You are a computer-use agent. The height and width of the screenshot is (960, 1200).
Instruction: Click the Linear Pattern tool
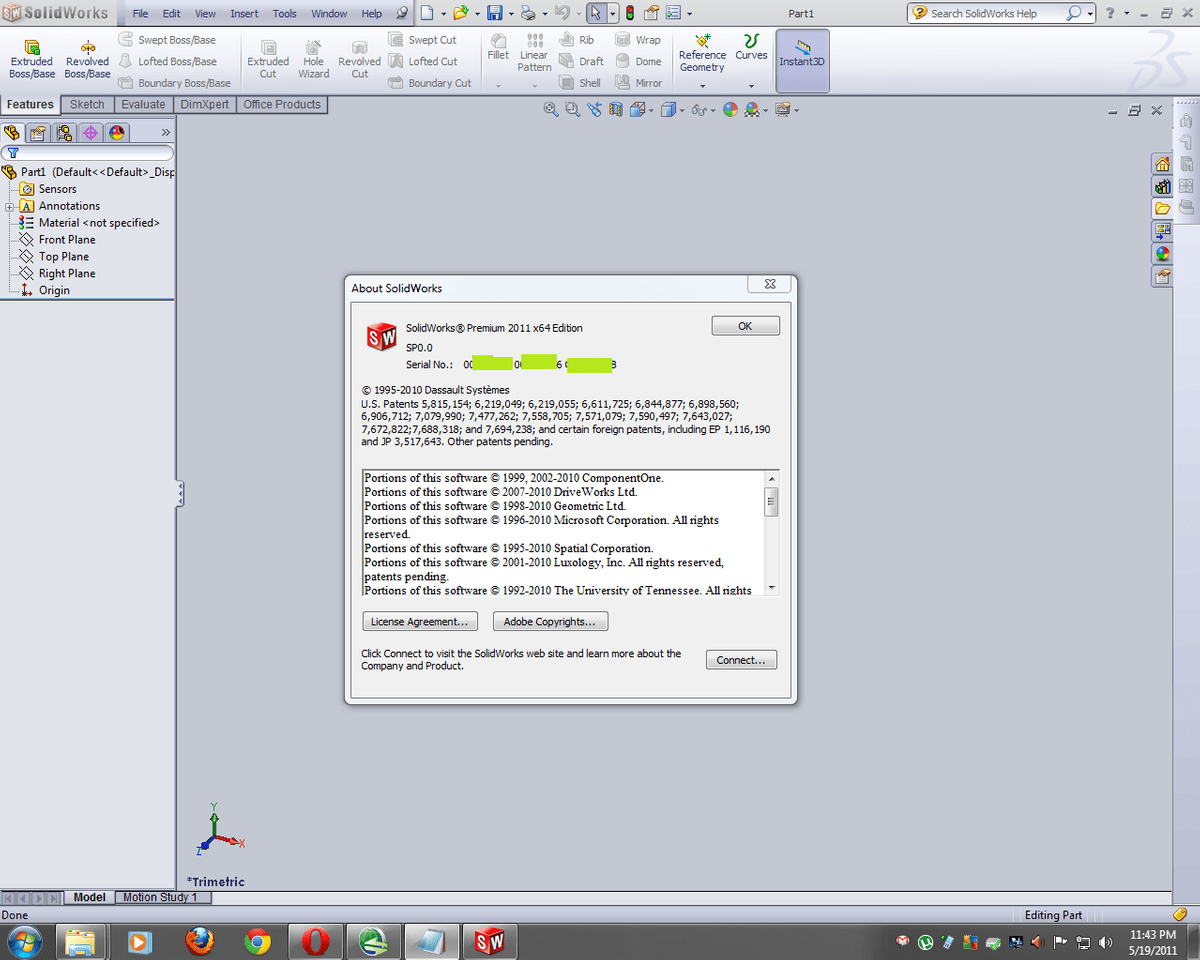tap(534, 53)
